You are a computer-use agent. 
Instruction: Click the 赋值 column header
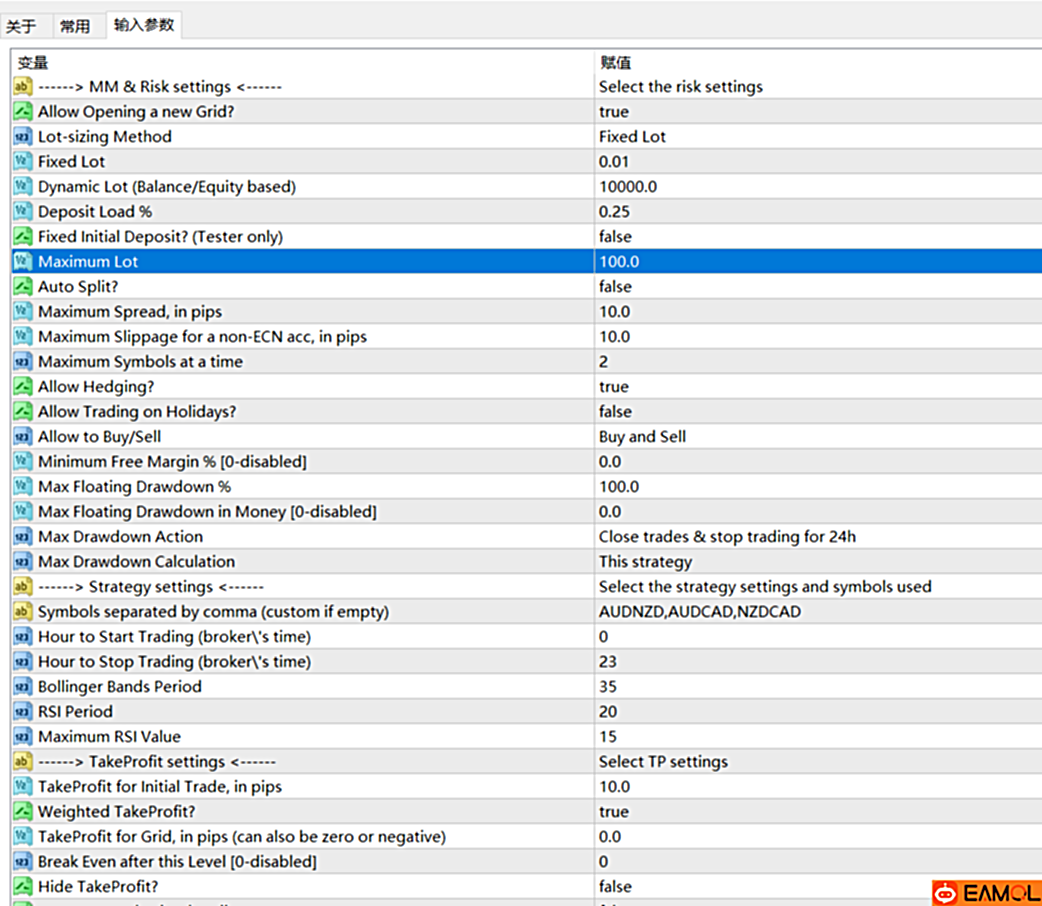614,63
